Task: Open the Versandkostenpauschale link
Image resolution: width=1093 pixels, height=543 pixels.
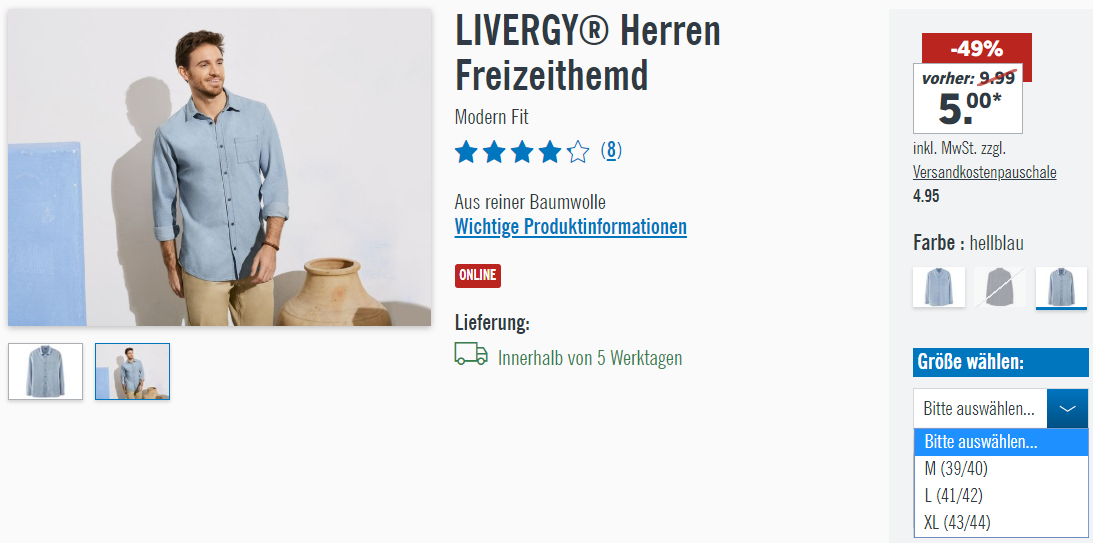Action: point(984,172)
